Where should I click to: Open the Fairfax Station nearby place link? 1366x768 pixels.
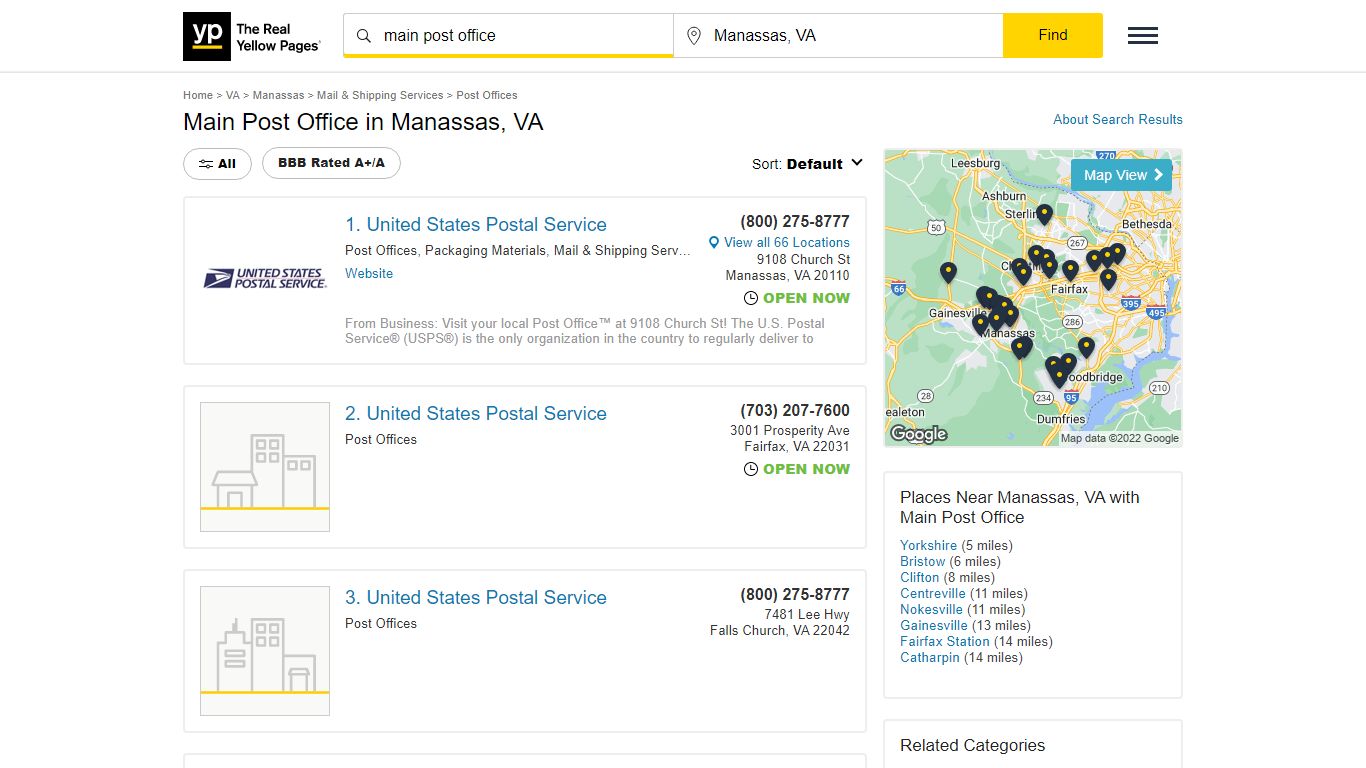coord(945,642)
